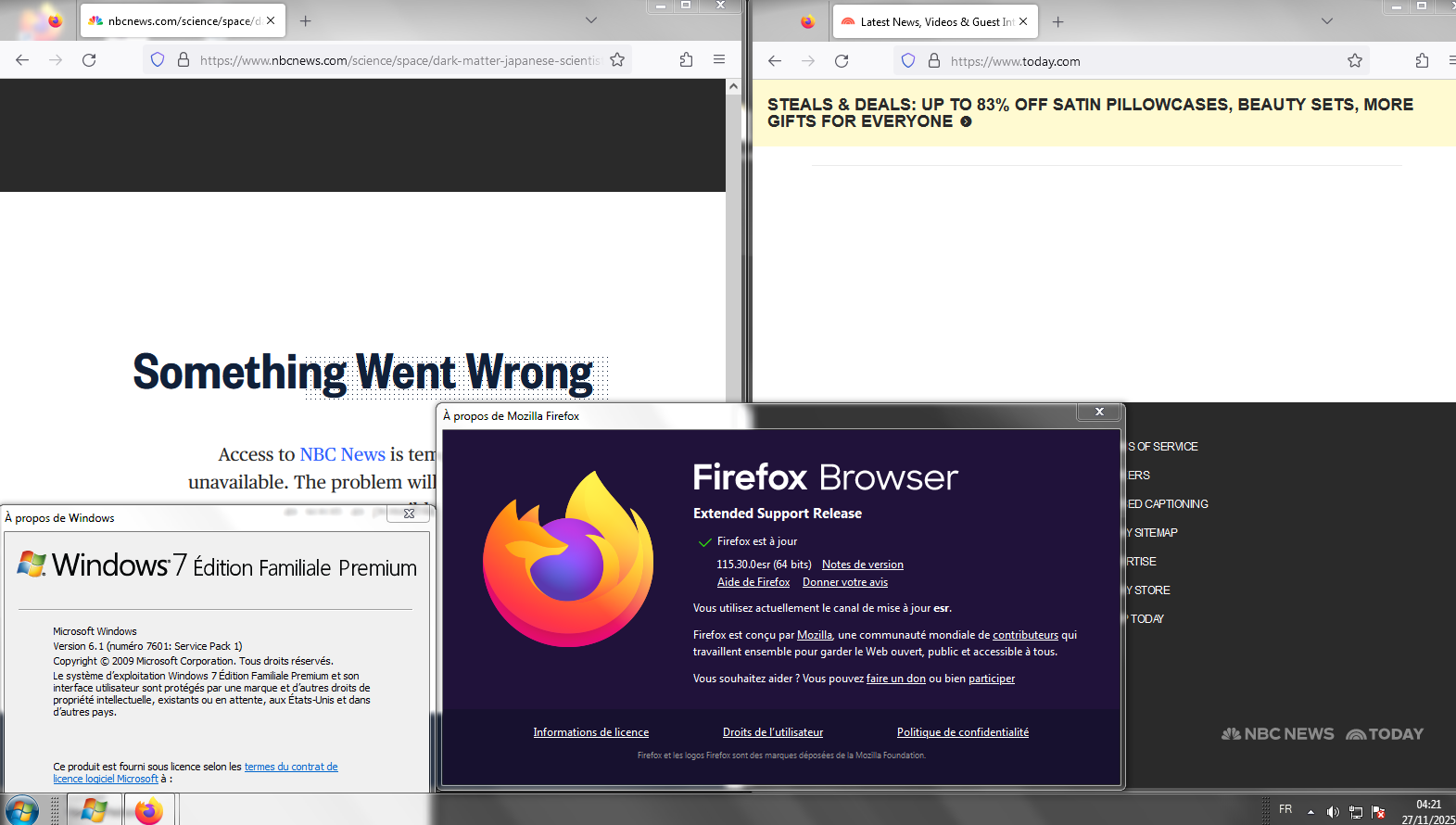This screenshot has height=825, width=1456.
Task: Open a new tab in today.com window
Action: 1057,21
